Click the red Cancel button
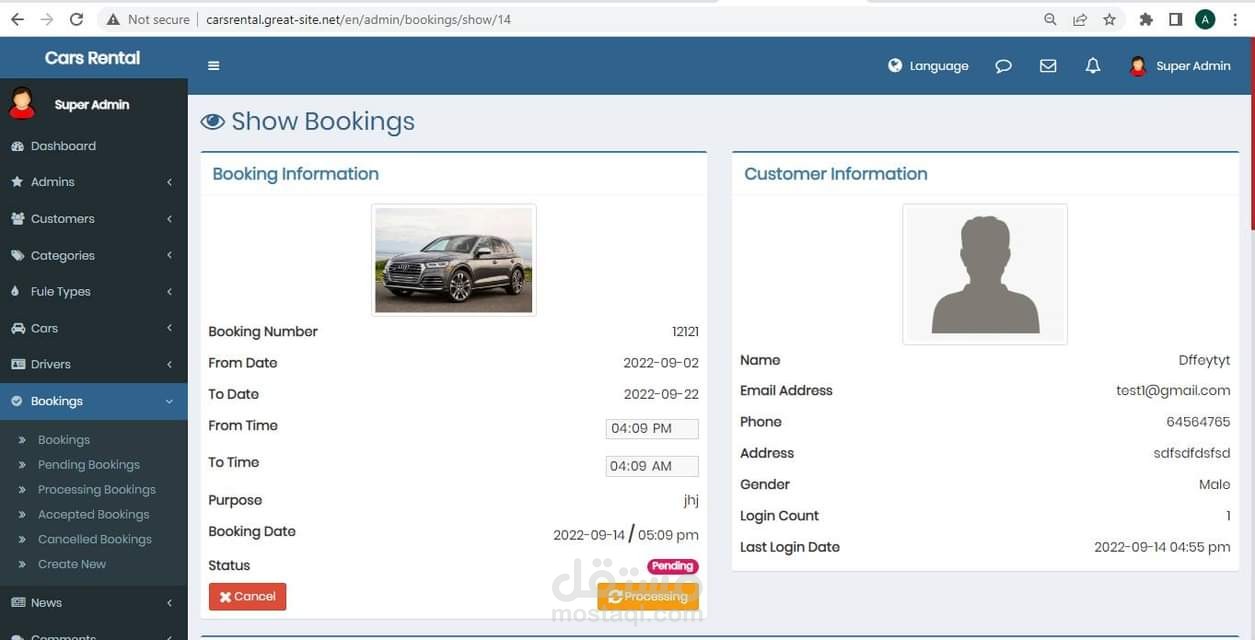This screenshot has height=640, width=1255. (247, 597)
